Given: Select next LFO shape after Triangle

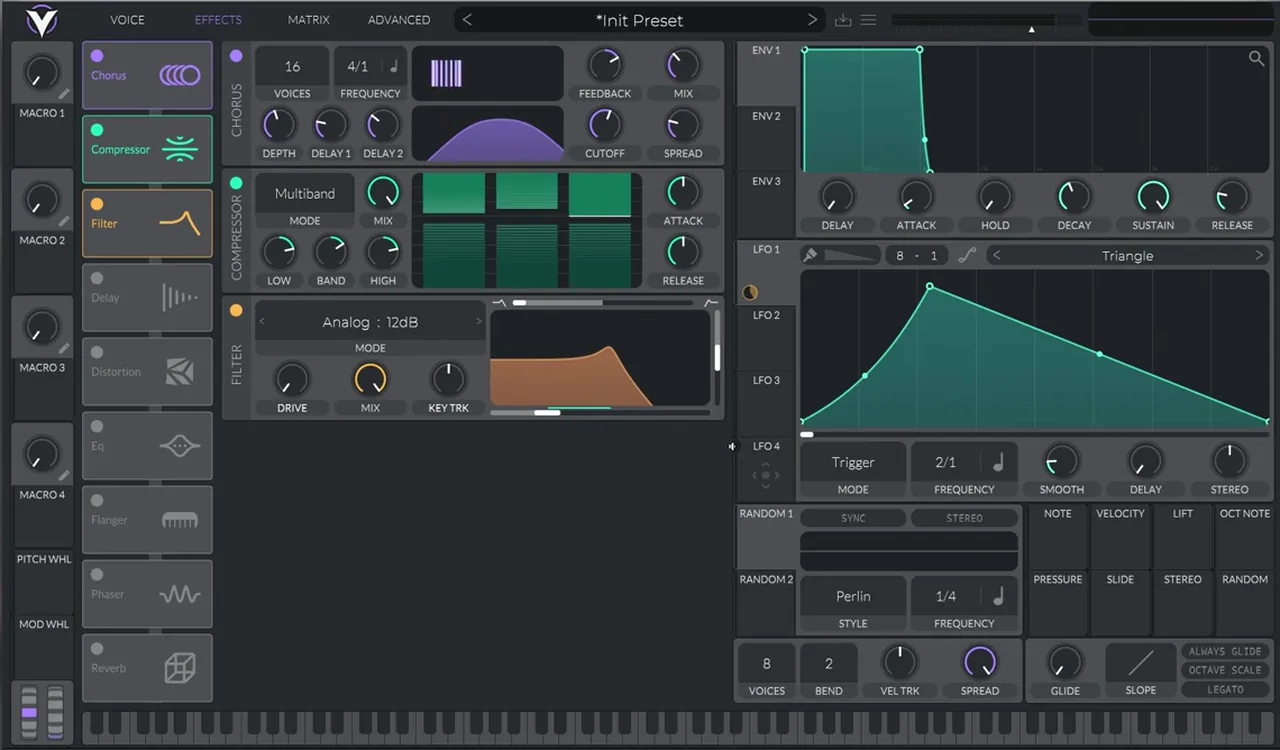Looking at the screenshot, I should [x=1259, y=256].
